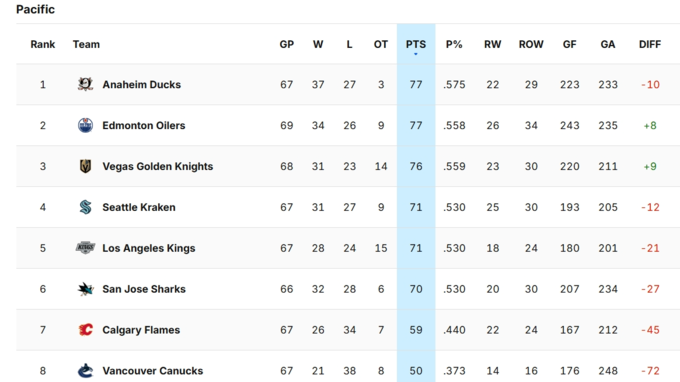Click the Vegas Golden Knights logo
The width and height of the screenshot is (680, 382).
(x=85, y=166)
